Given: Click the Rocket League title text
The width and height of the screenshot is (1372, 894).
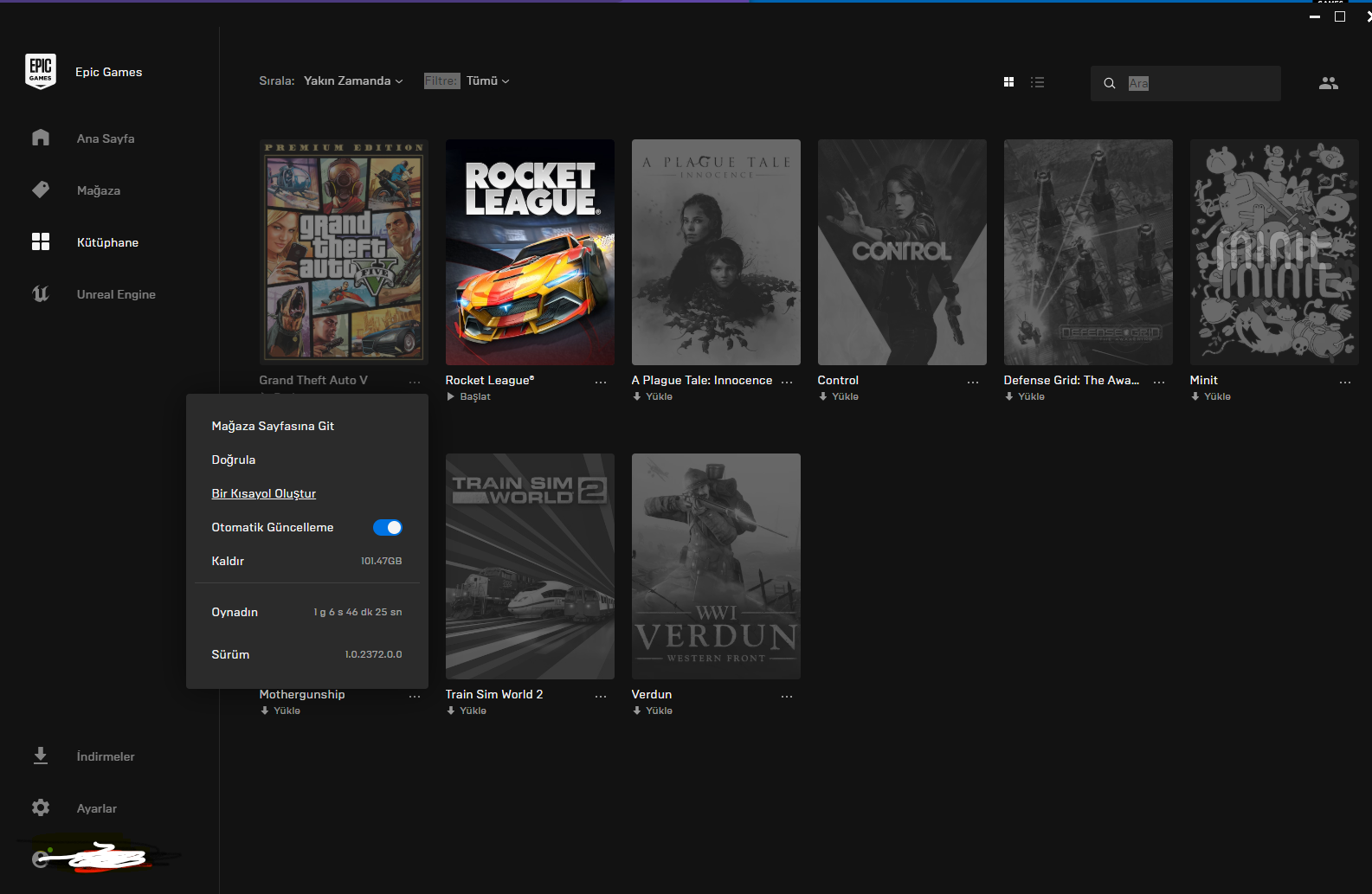Looking at the screenshot, I should point(490,380).
